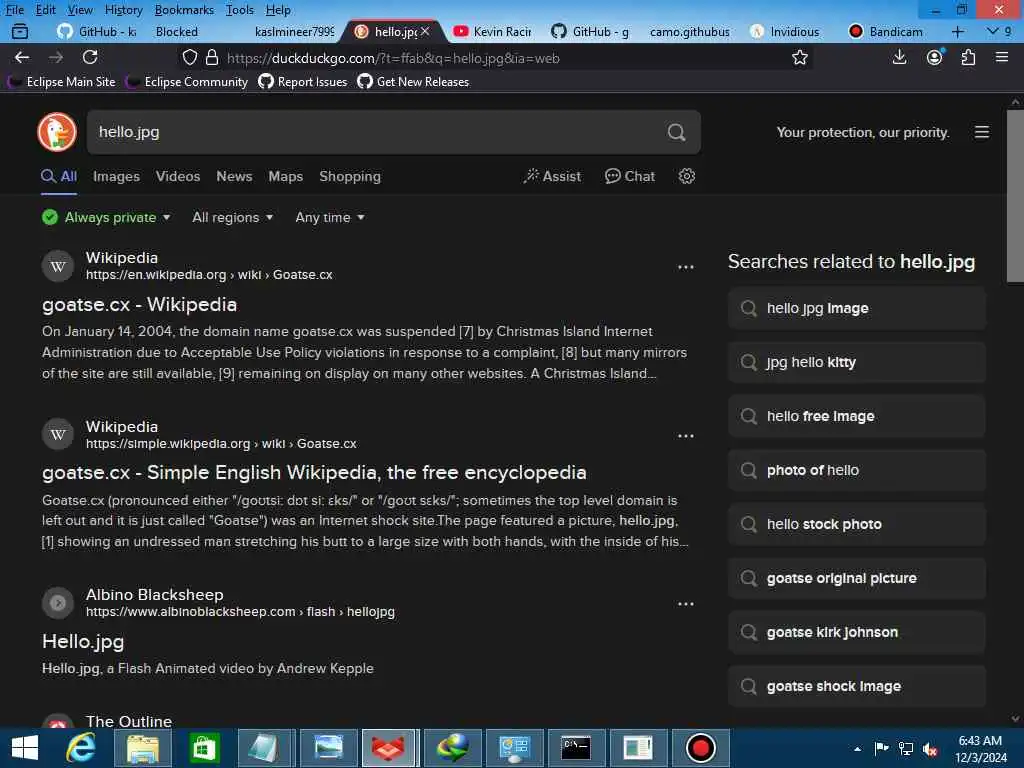Switch to Kevin Racir YouTube tab
1024x768 pixels.
point(493,31)
